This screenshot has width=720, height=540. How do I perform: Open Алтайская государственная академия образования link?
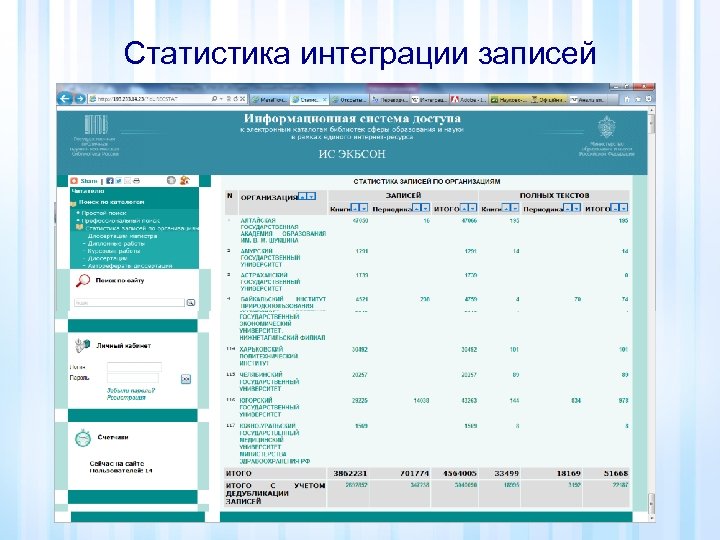tap(283, 231)
